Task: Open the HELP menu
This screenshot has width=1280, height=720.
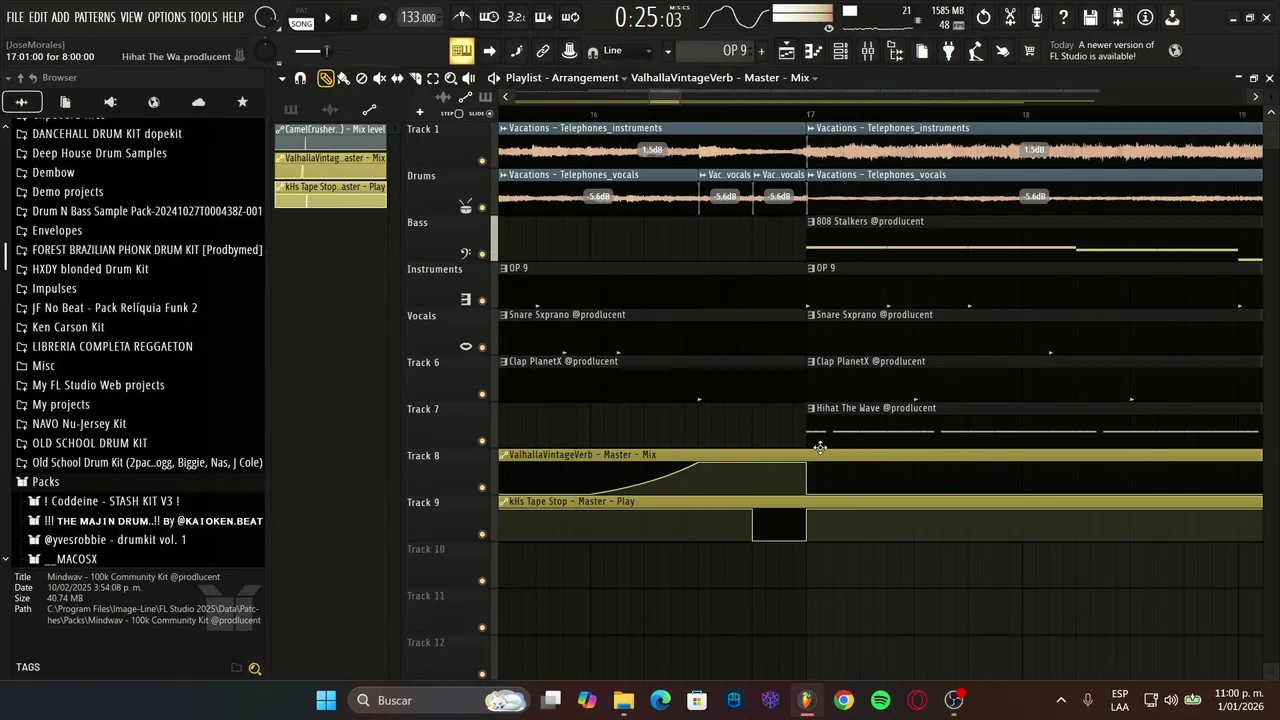Action: tap(233, 17)
